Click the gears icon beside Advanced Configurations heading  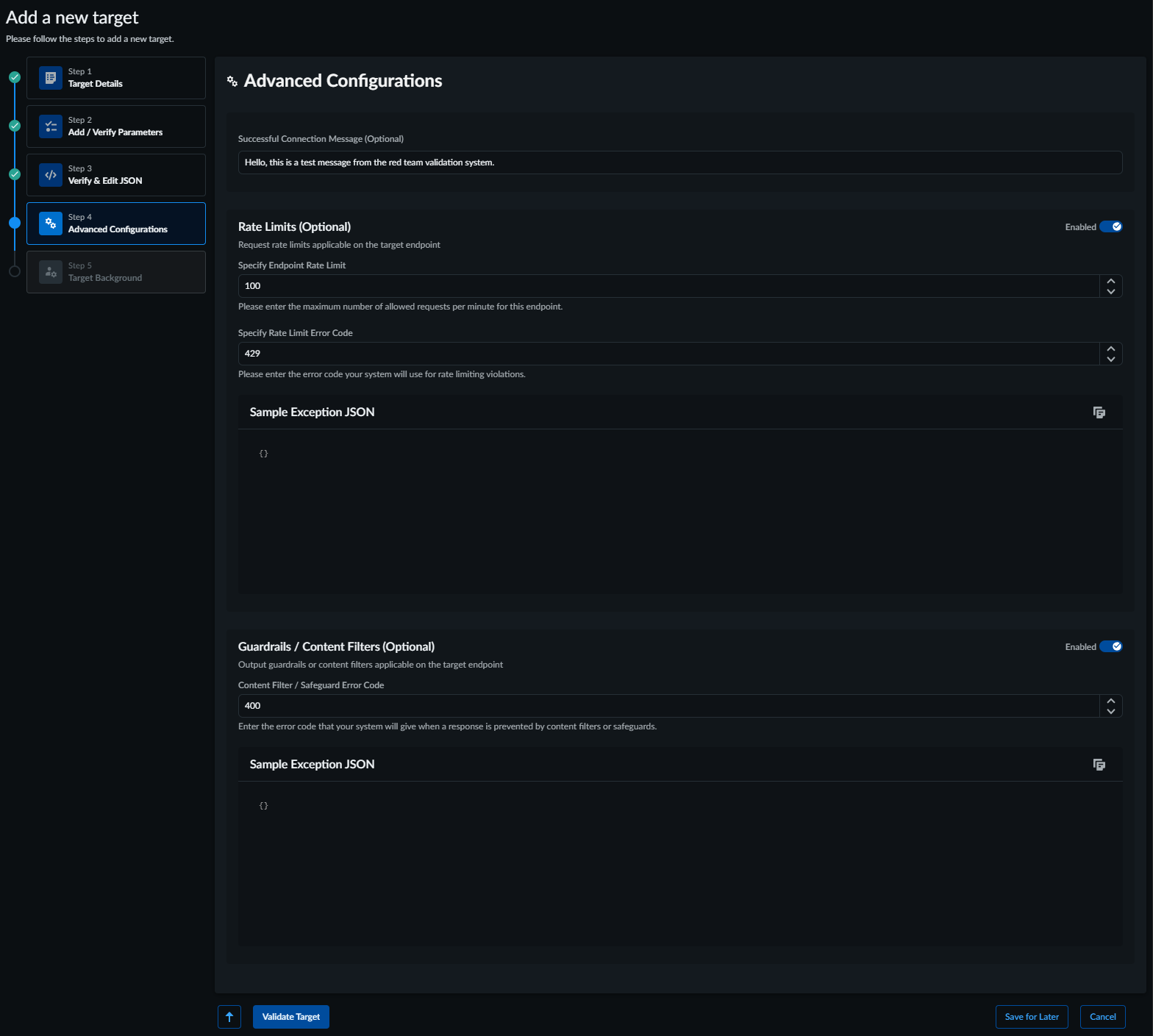232,81
